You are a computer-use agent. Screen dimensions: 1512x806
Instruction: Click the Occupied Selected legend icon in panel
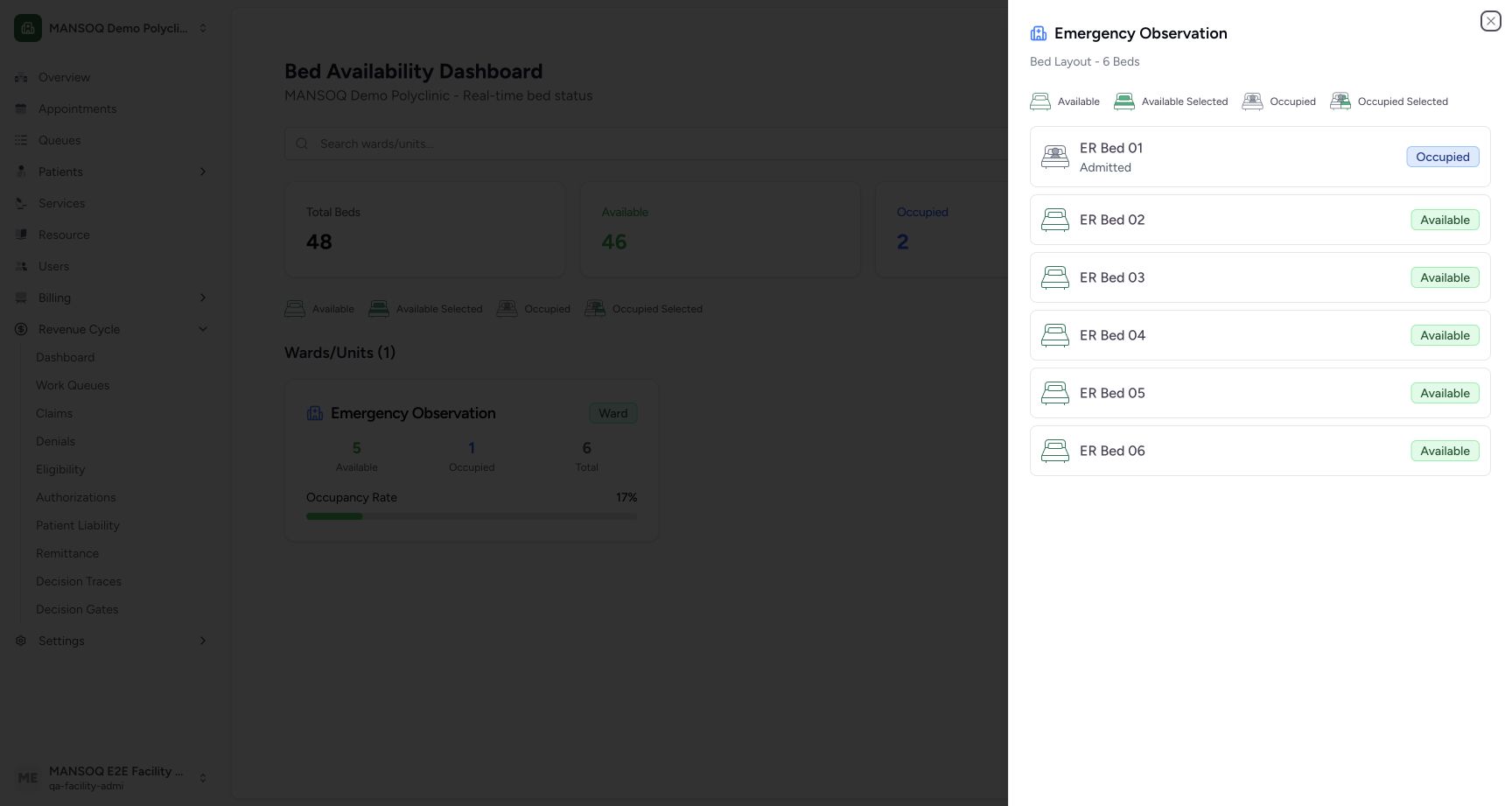coord(1340,102)
